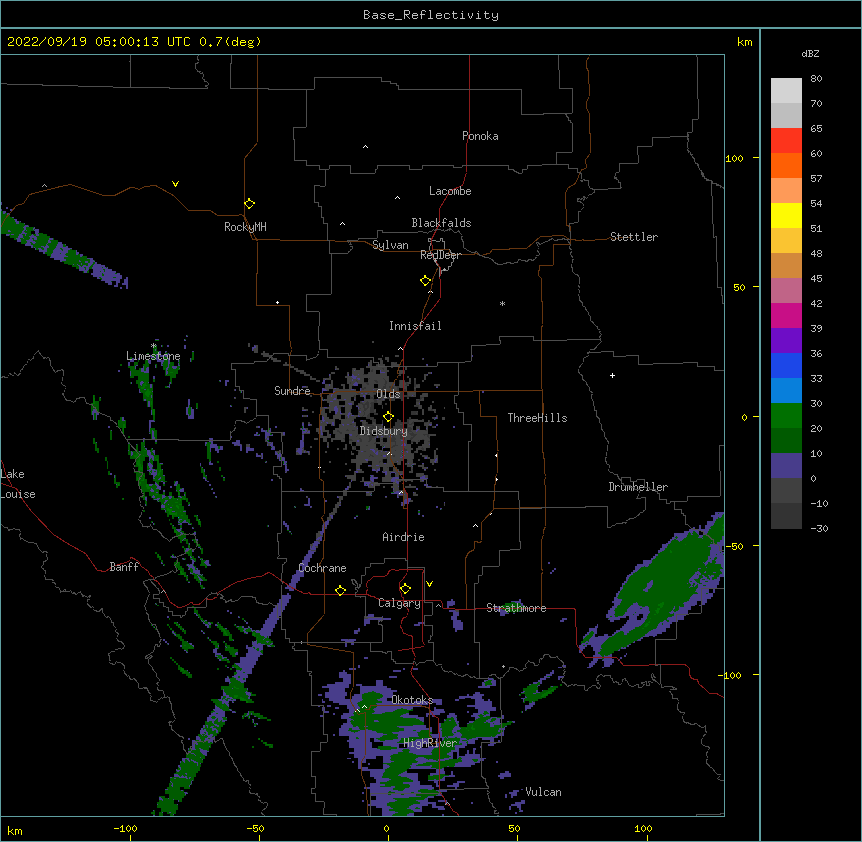The image size is (862, 842).
Task: Click the Banff label
Action: pos(124,567)
